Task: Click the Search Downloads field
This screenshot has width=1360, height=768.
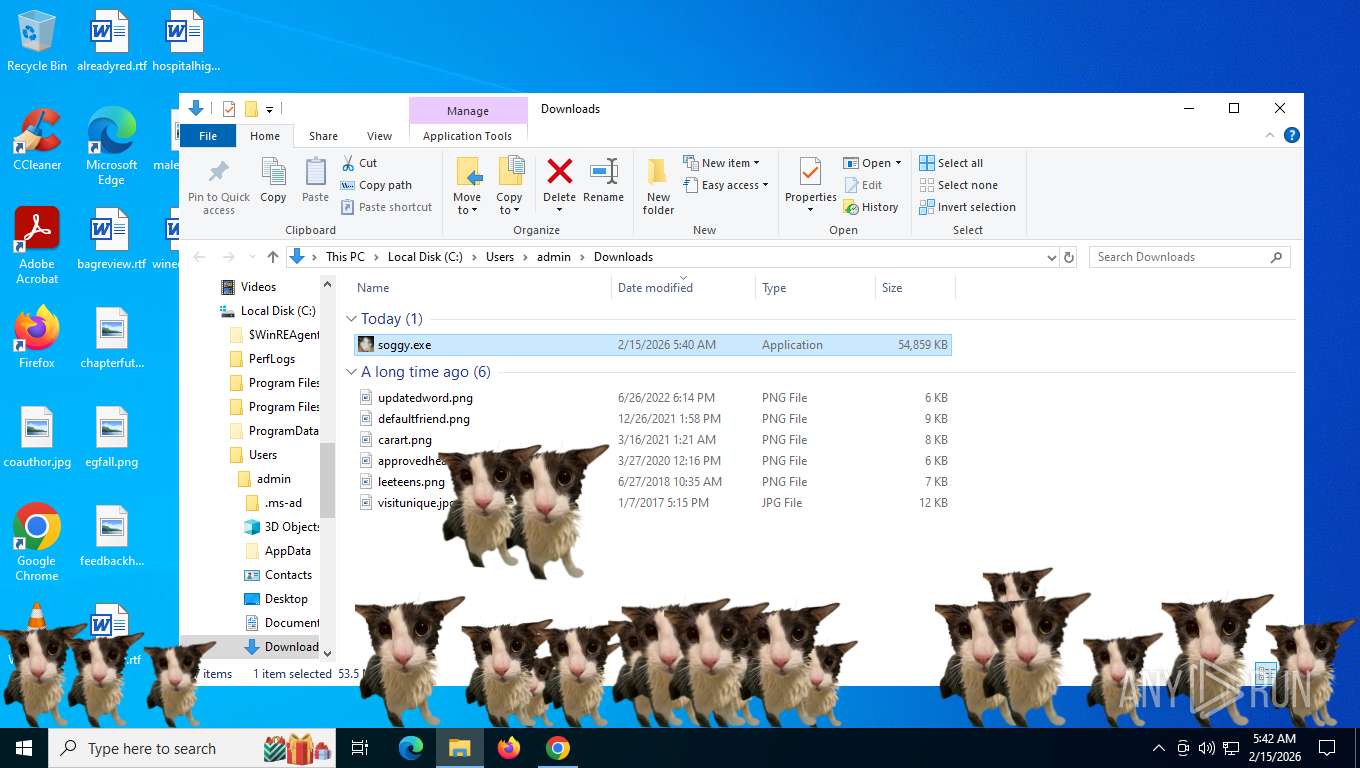Action: pyautogui.click(x=1190, y=257)
